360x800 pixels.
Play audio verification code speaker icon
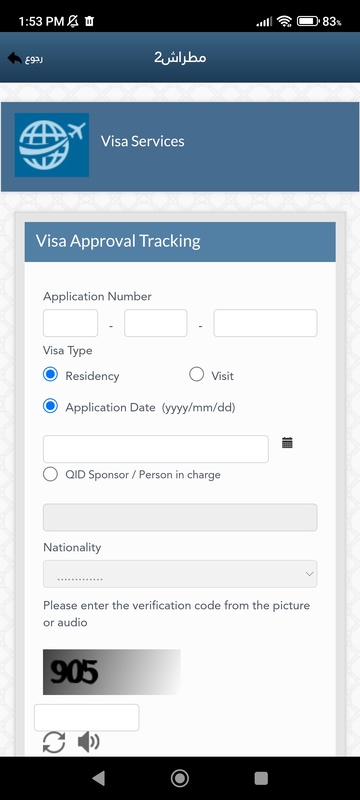[x=89, y=742]
